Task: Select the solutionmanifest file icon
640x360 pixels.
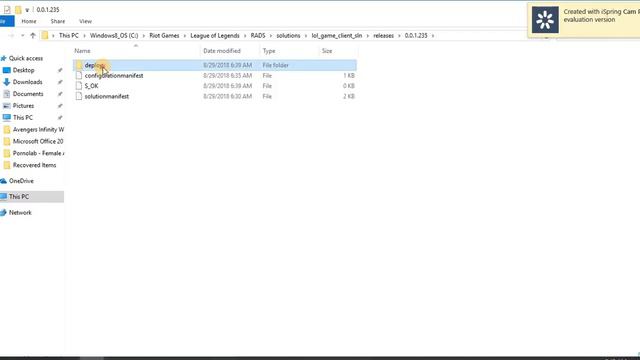Action: (79, 96)
